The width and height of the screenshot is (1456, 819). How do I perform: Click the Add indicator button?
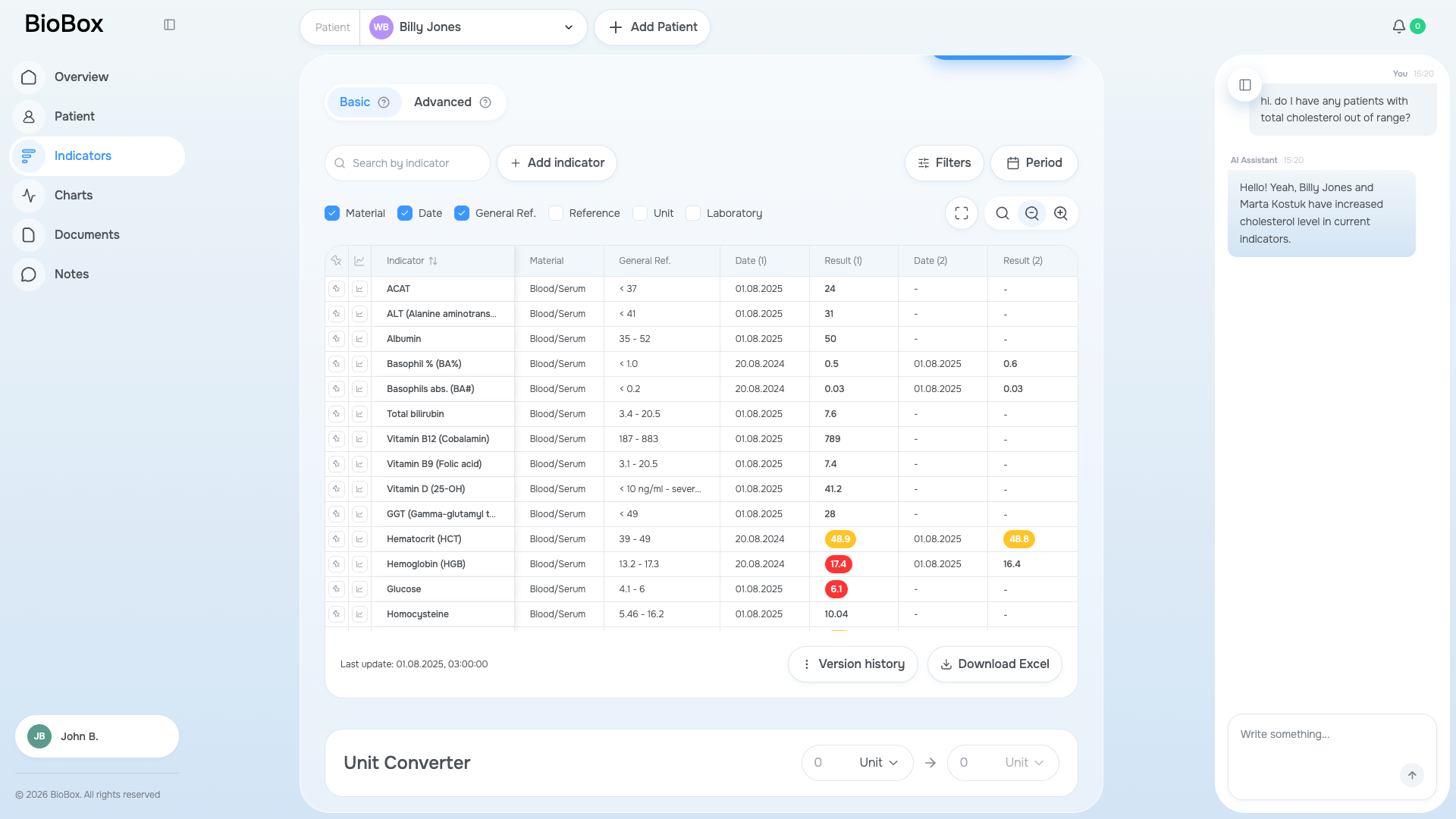coord(557,163)
